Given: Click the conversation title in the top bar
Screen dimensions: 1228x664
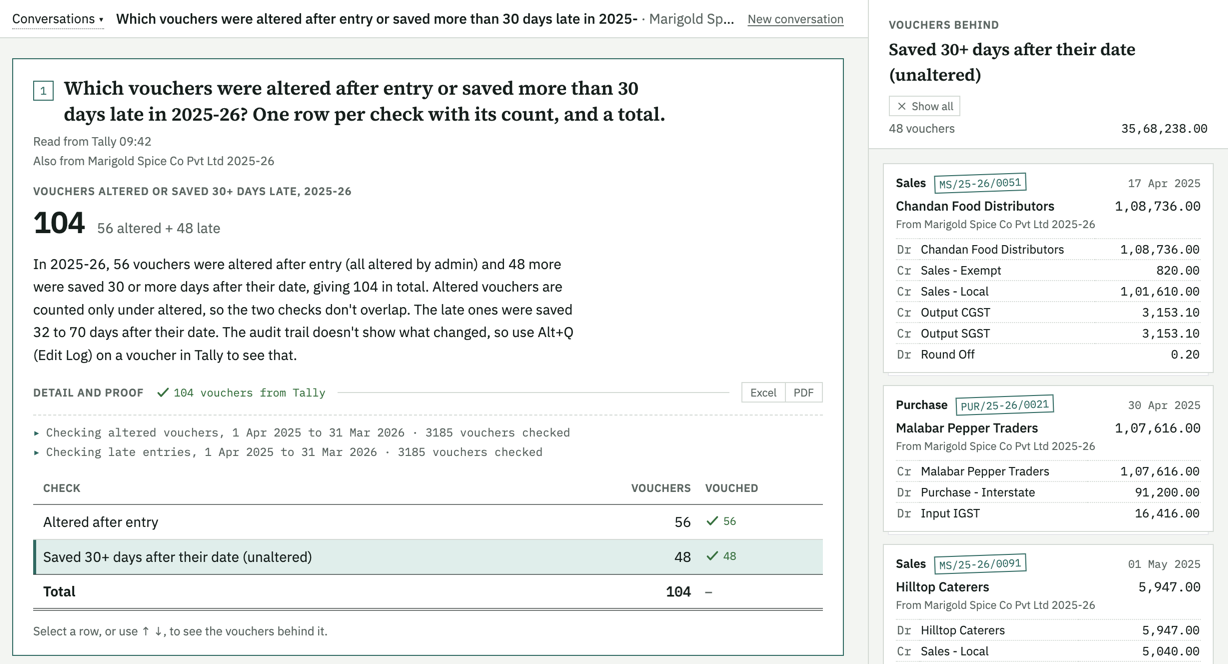Looking at the screenshot, I should pyautogui.click(x=376, y=19).
